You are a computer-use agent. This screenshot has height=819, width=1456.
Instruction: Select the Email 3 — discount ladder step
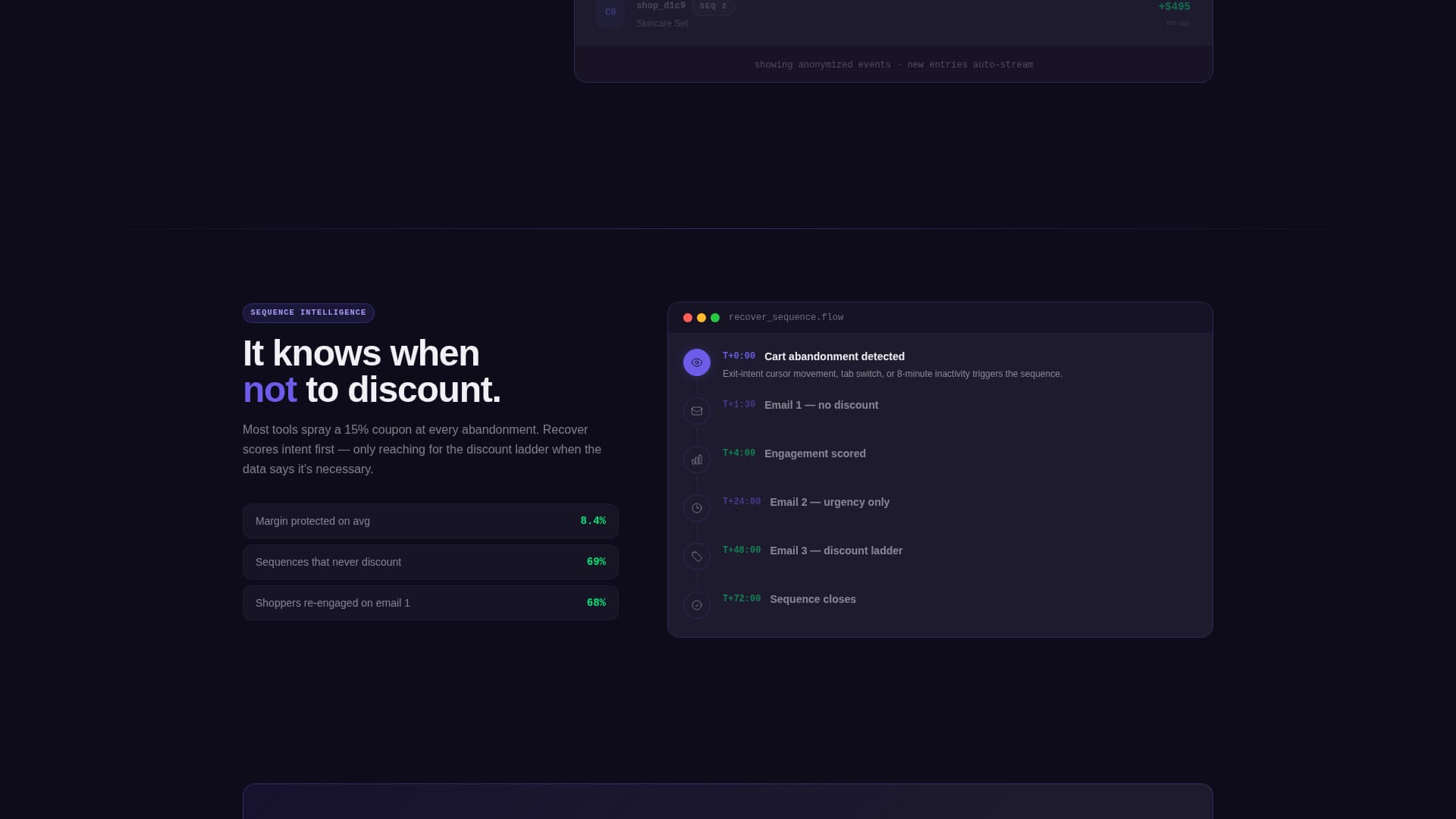point(836,551)
